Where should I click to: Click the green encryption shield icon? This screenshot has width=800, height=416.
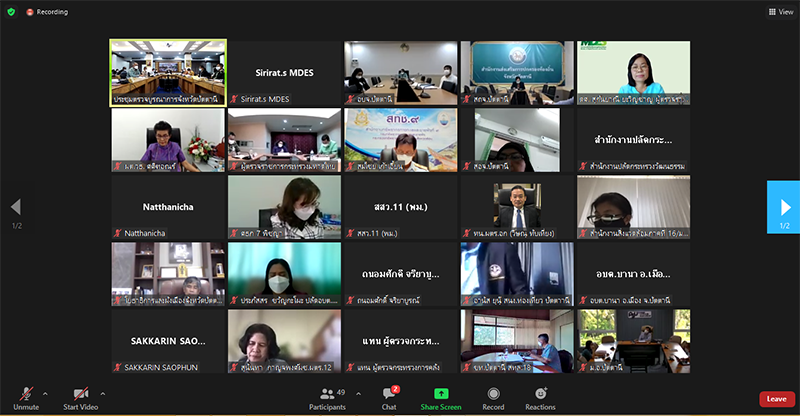[x=13, y=12]
